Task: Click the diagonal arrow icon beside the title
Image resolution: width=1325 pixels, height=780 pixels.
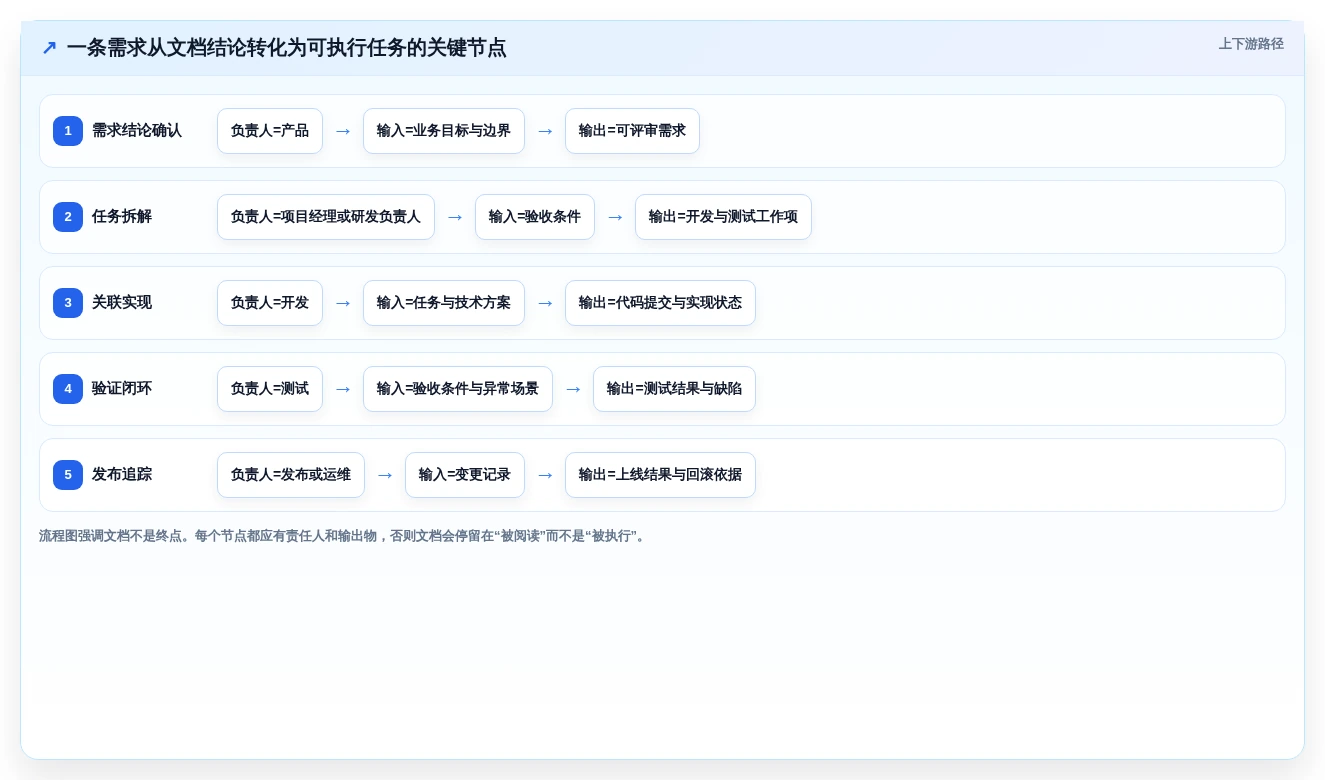Action: pos(49,47)
